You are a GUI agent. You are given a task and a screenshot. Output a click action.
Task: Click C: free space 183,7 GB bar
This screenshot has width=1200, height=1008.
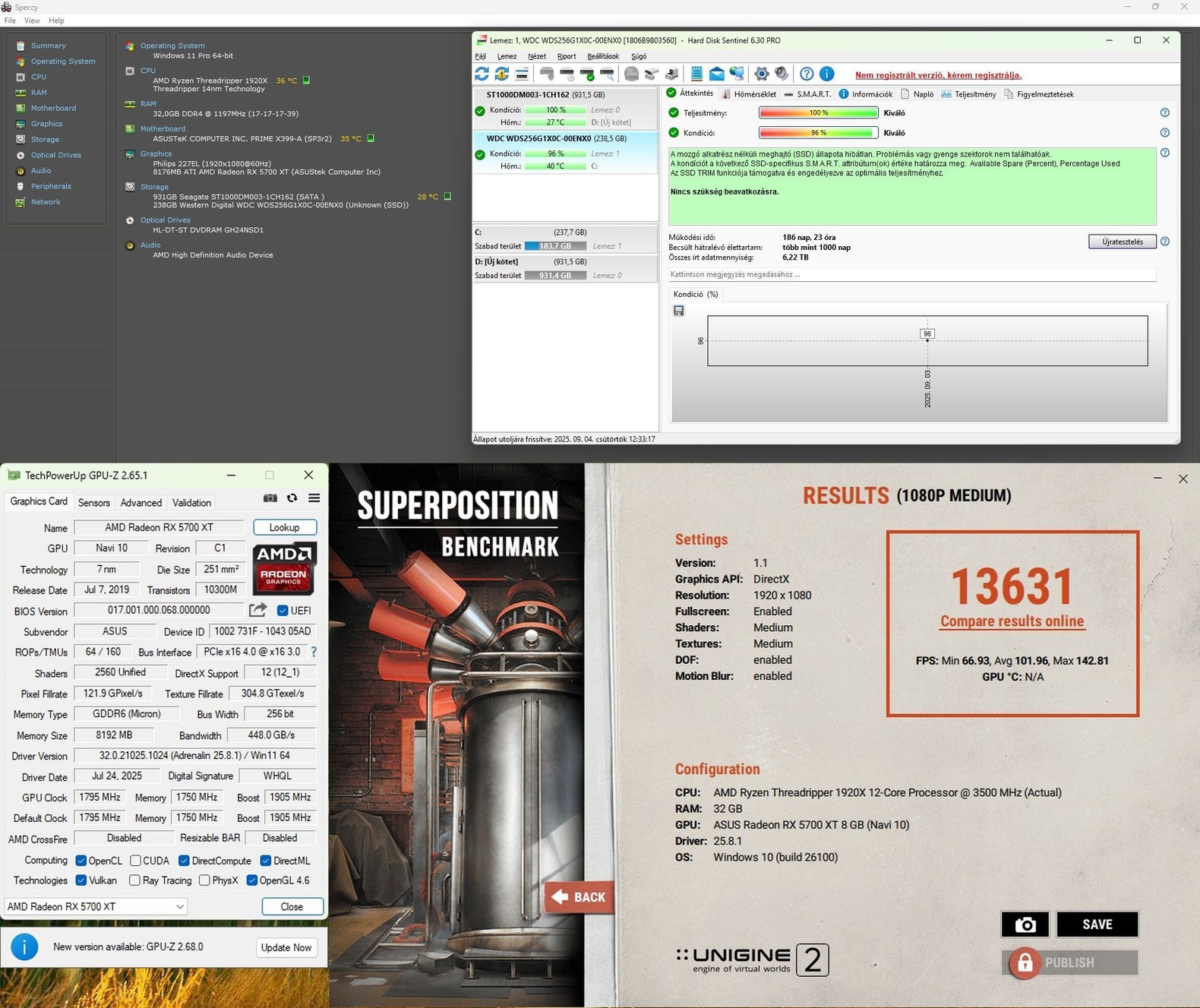[x=555, y=246]
